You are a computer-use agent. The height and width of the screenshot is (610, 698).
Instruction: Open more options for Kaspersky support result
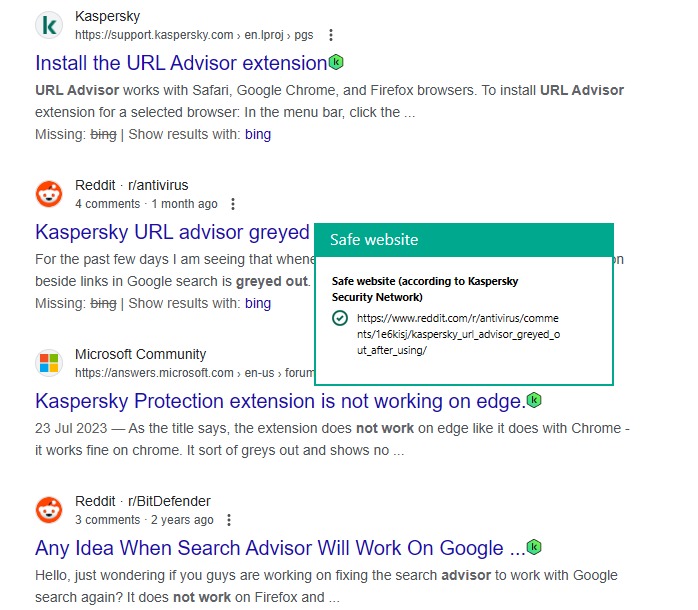pos(331,35)
